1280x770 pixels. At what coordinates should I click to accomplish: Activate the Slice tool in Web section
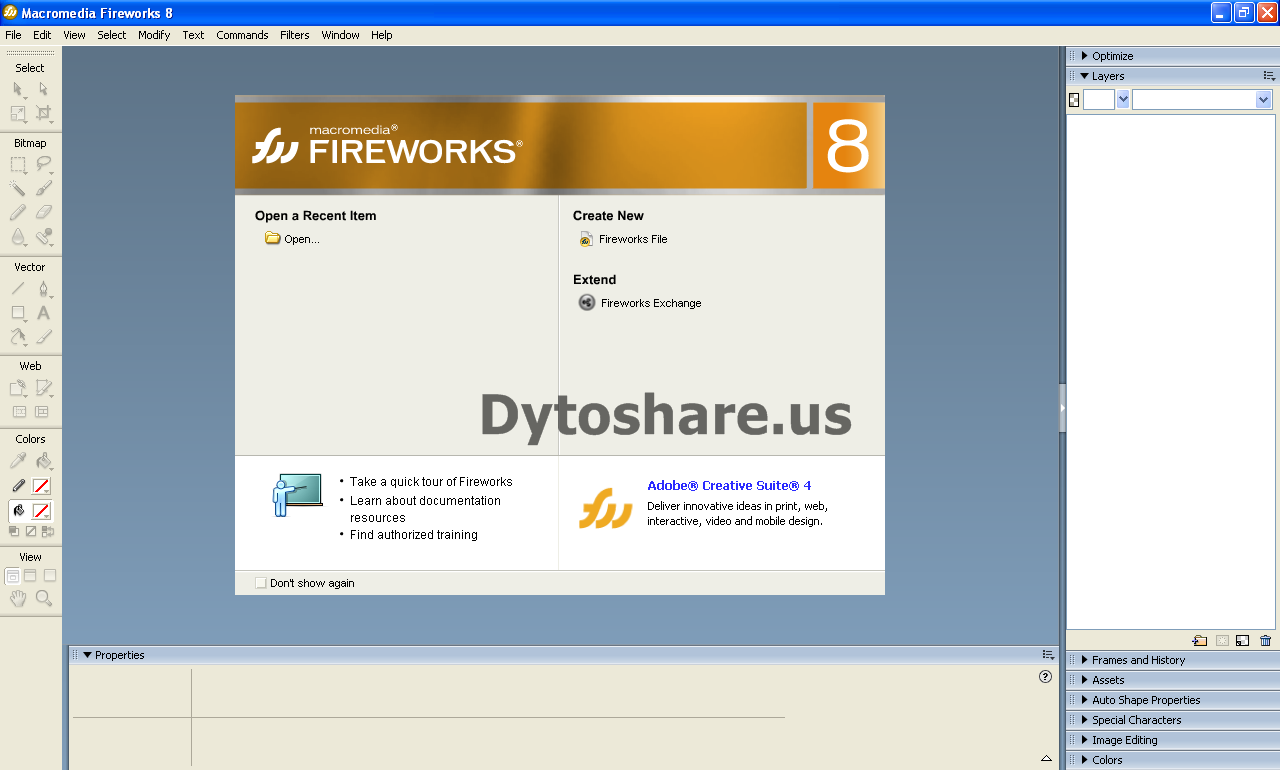pyautogui.click(x=42, y=388)
